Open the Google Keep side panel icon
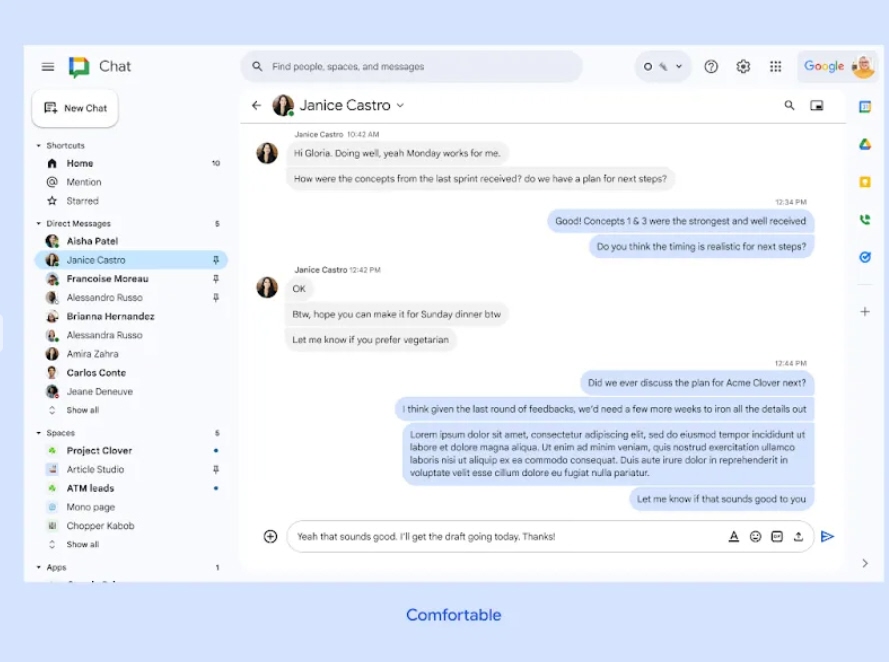 pos(865,182)
